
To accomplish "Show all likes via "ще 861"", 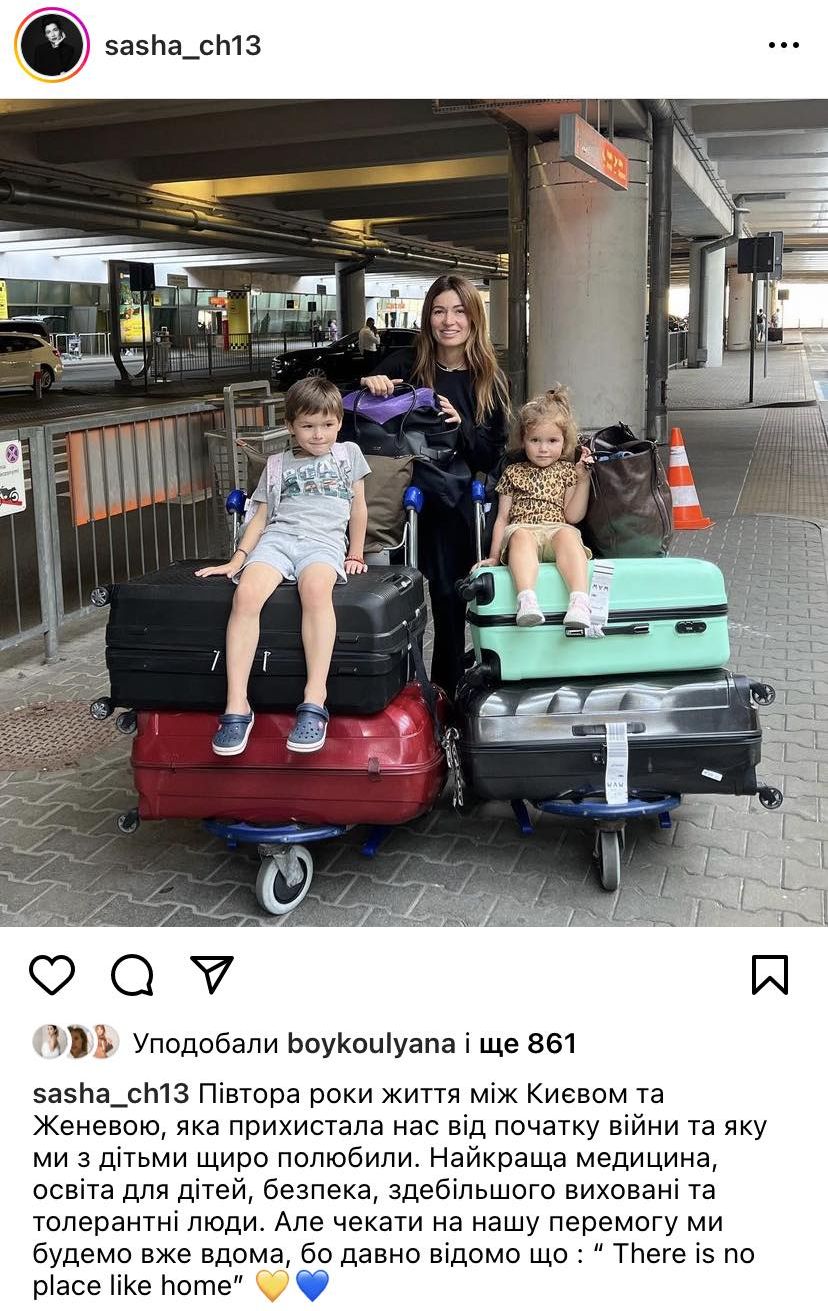I will pos(528,1044).
